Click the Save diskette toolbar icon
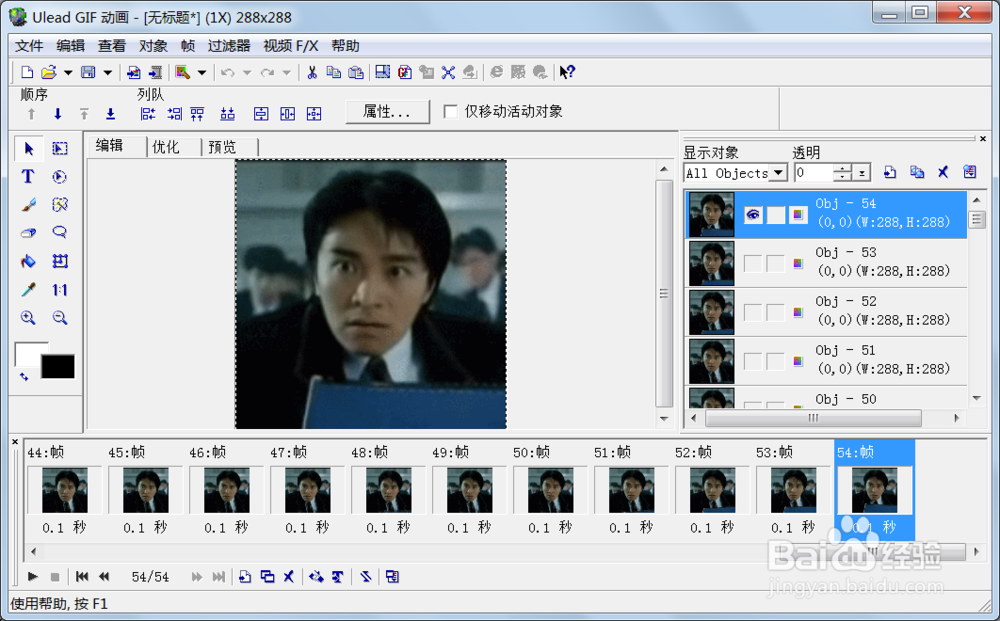 coord(88,72)
